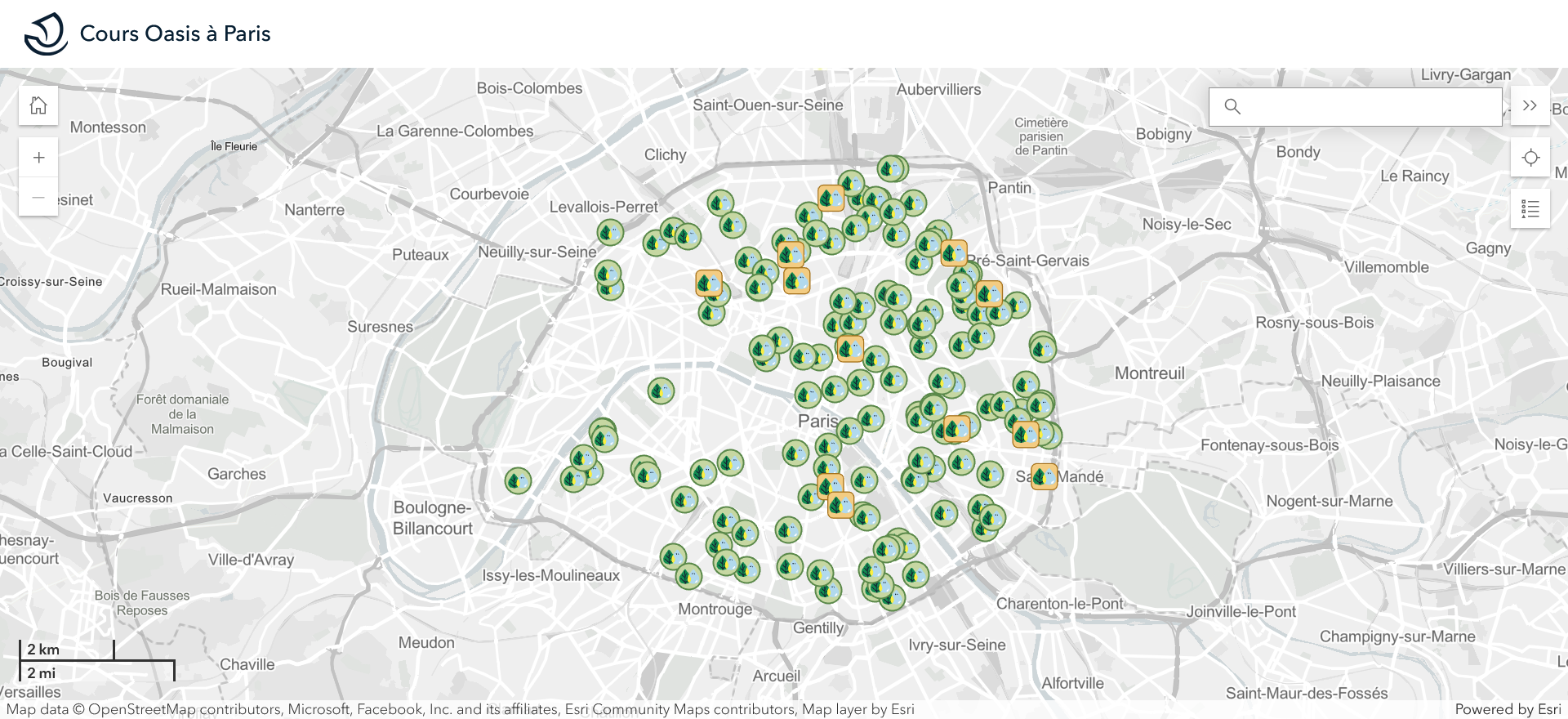Click the Rueil-Malmaison label
Image resolution: width=1568 pixels, height=719 pixels.
tap(219, 289)
